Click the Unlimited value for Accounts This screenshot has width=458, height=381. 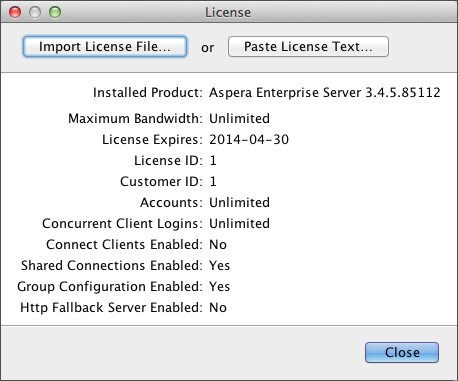(239, 203)
